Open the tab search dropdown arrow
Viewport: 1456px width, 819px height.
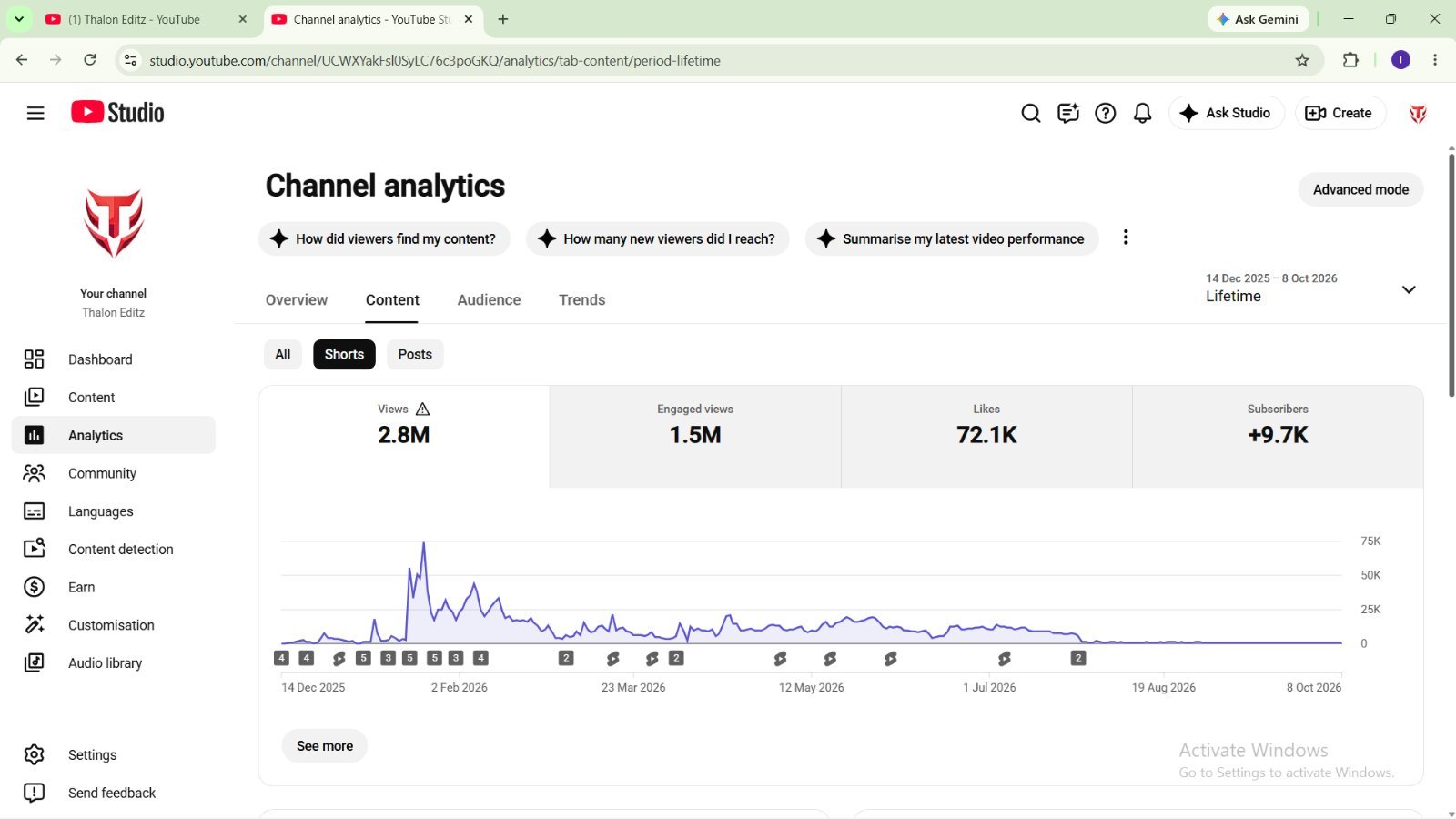pos(19,19)
